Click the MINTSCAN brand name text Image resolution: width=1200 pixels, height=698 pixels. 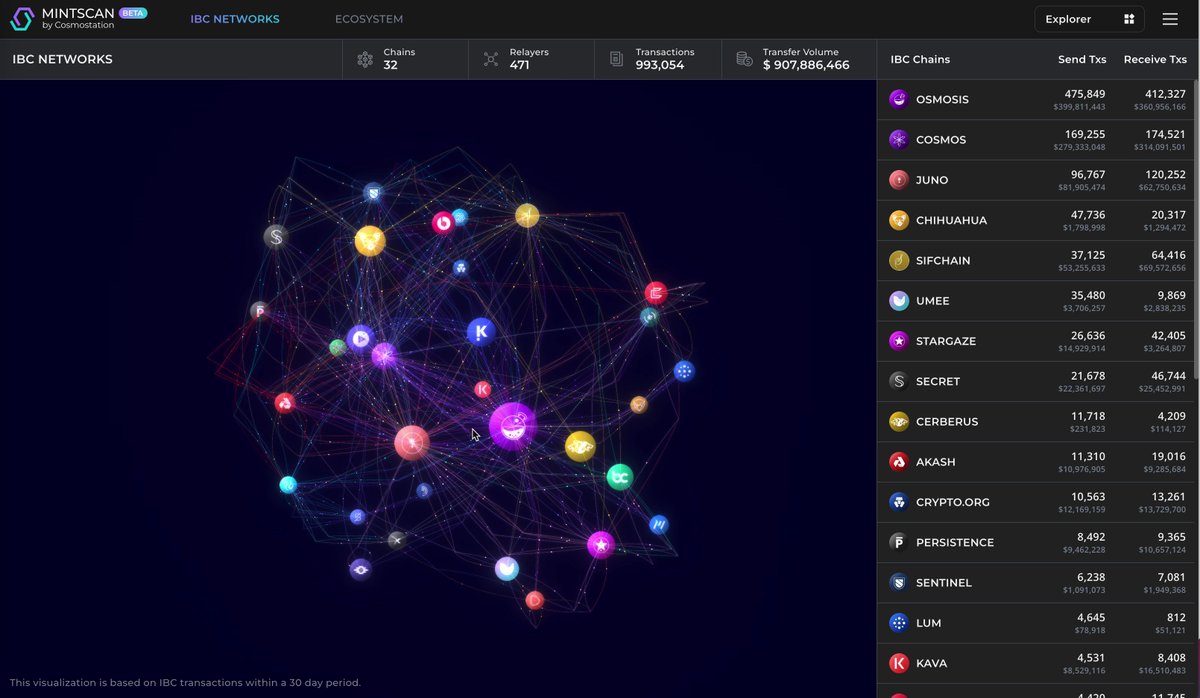[x=77, y=14]
